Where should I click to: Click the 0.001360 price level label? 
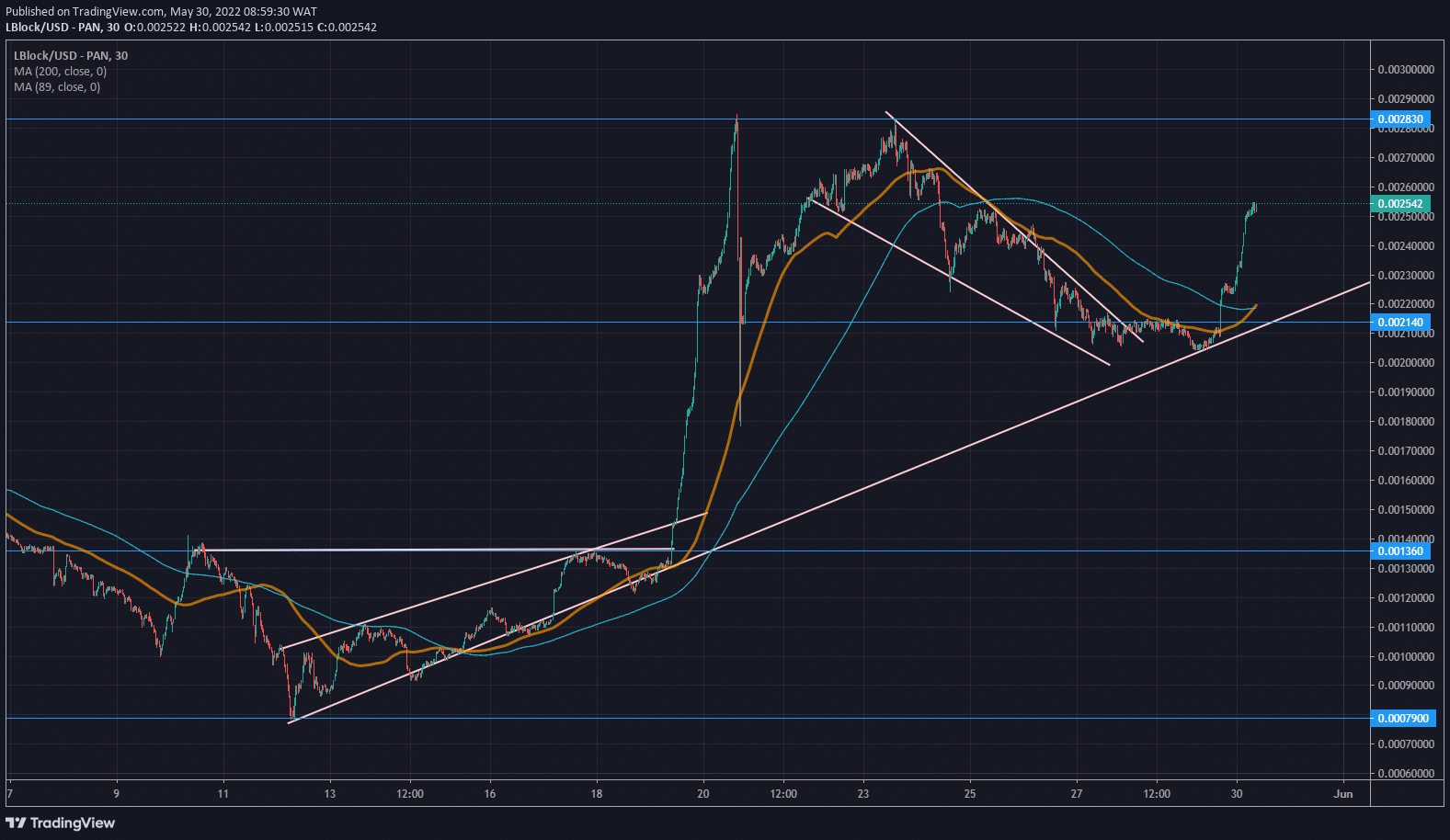(1399, 551)
